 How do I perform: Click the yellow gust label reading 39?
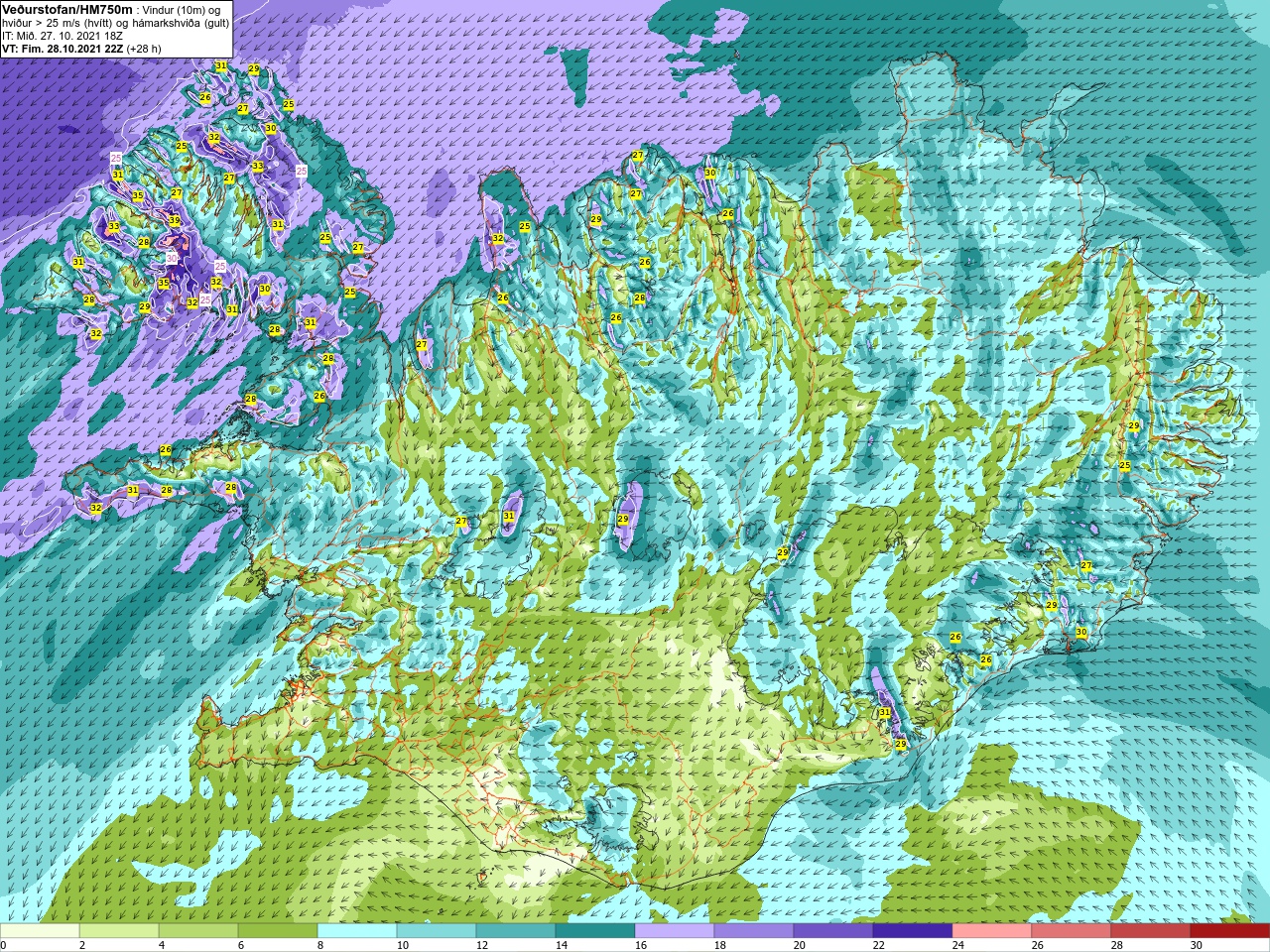tap(175, 221)
